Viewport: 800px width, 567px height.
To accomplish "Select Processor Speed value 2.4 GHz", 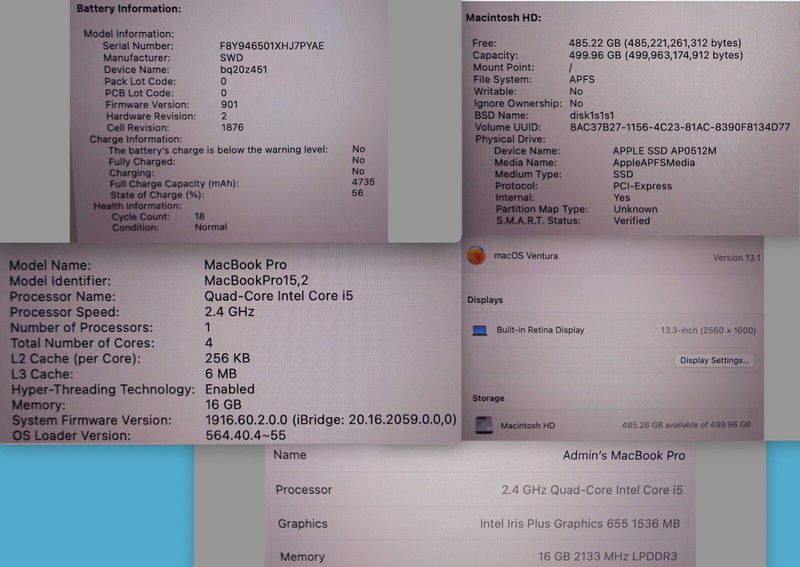I will [x=229, y=311].
